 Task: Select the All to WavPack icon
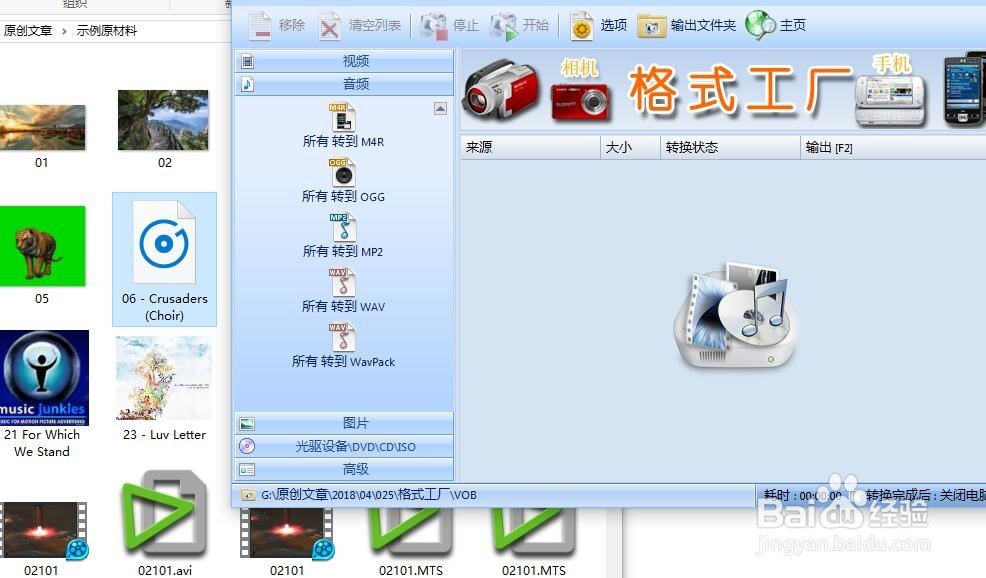tap(343, 338)
